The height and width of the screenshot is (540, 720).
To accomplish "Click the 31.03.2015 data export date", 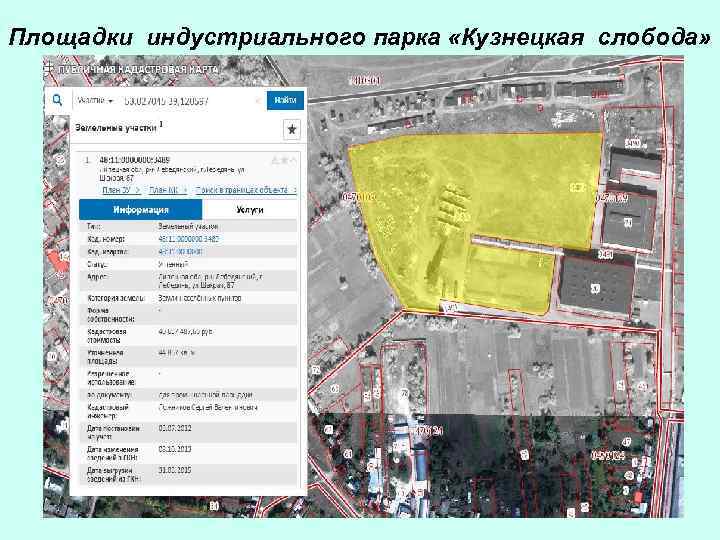I will [x=175, y=470].
